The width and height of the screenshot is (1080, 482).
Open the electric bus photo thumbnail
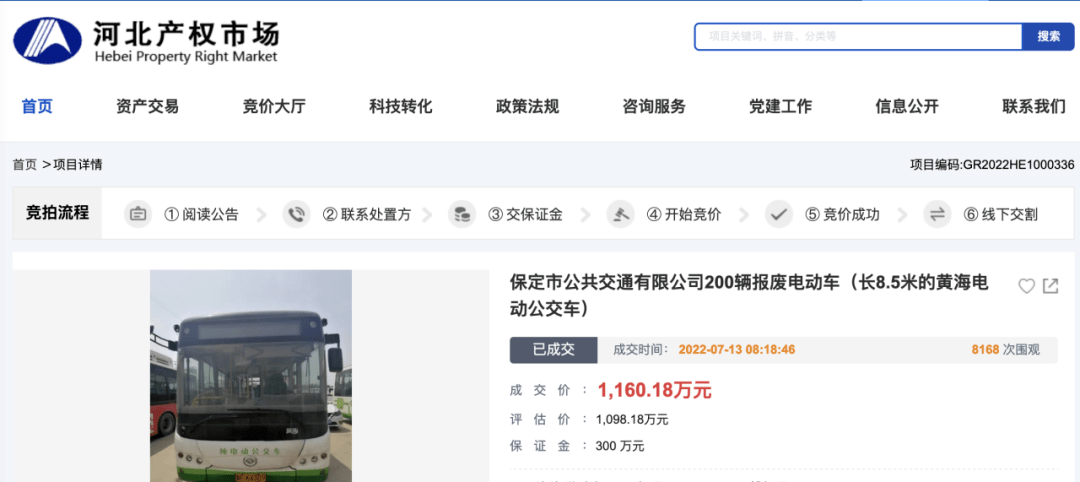(250, 376)
